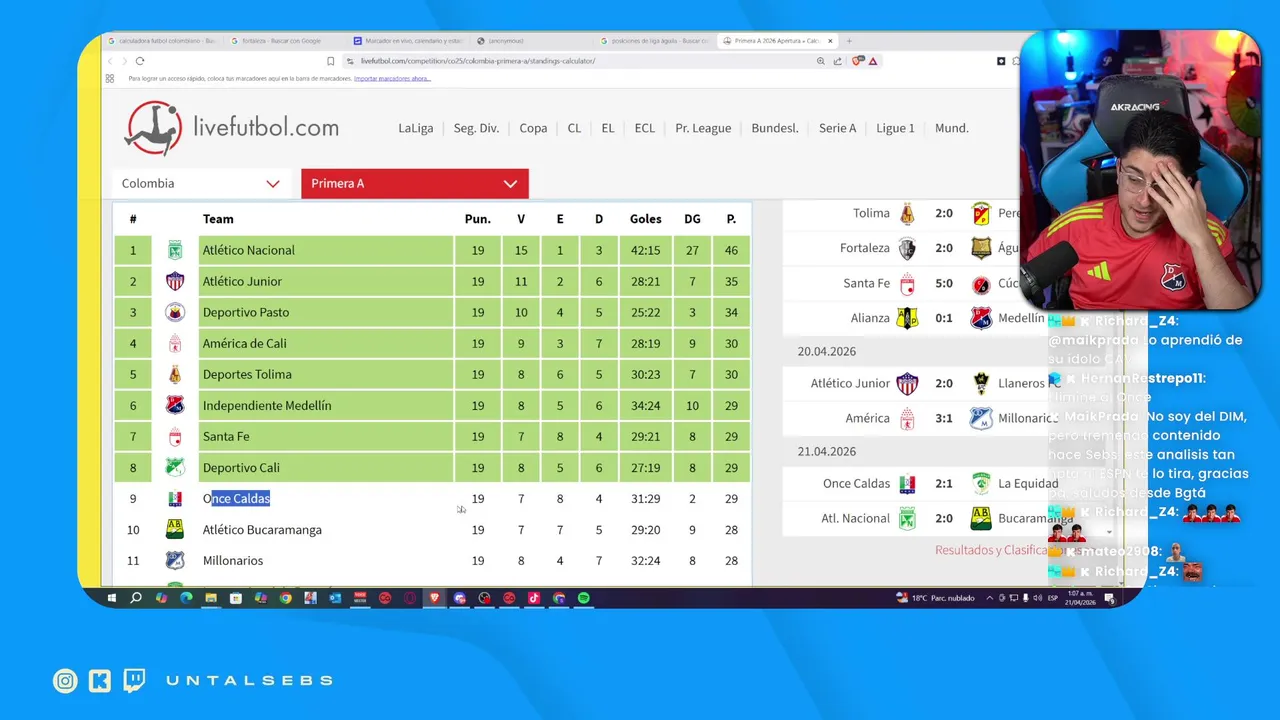The image size is (1280, 720).
Task: Click Llaneros FC crest in results list
Action: (981, 383)
